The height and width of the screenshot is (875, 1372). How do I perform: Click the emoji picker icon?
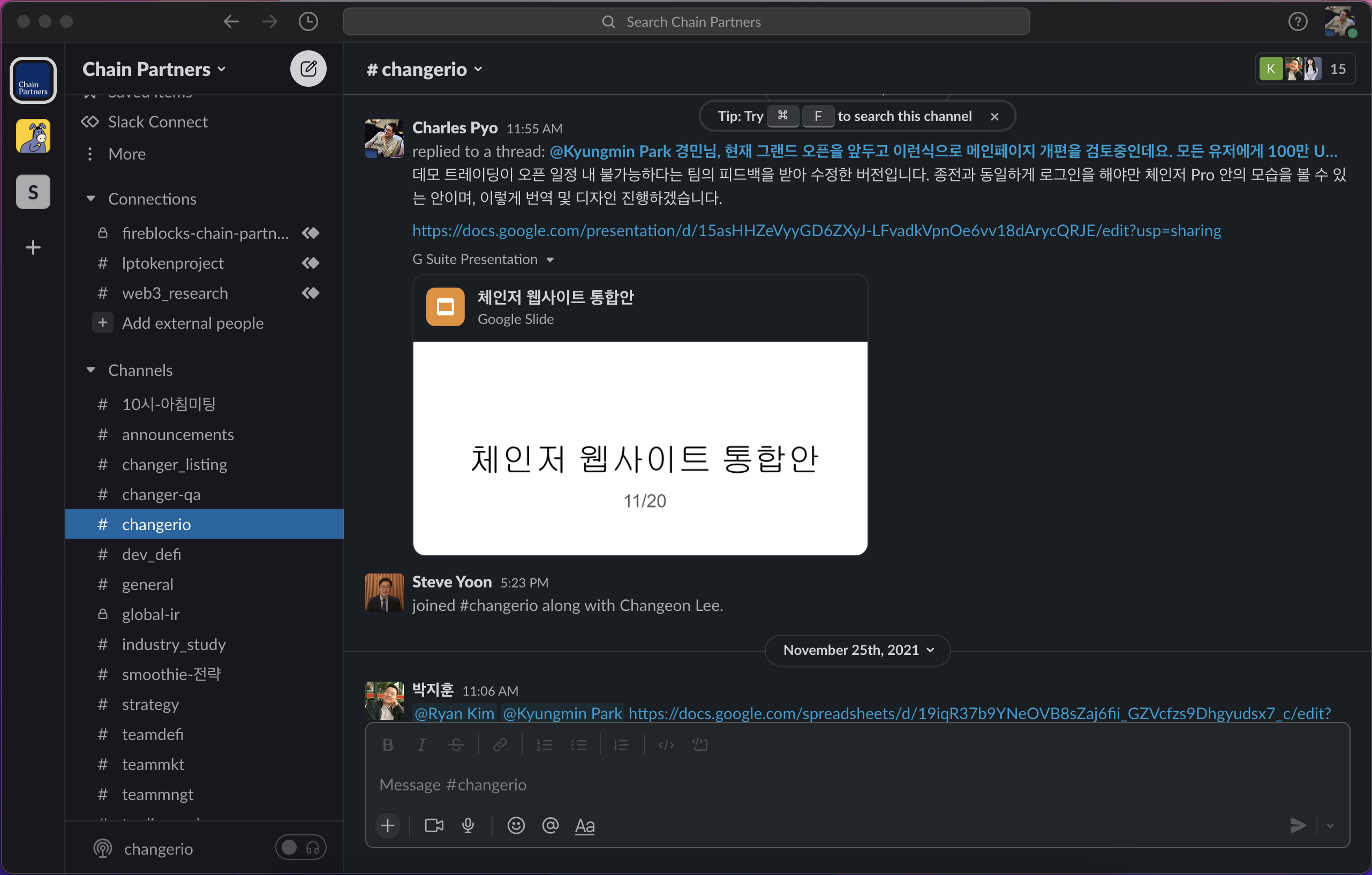pyautogui.click(x=516, y=825)
